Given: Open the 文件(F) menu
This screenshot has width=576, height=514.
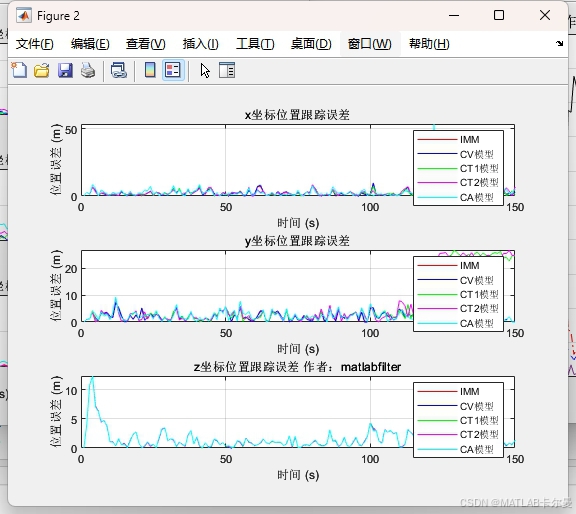Looking at the screenshot, I should [x=35, y=44].
